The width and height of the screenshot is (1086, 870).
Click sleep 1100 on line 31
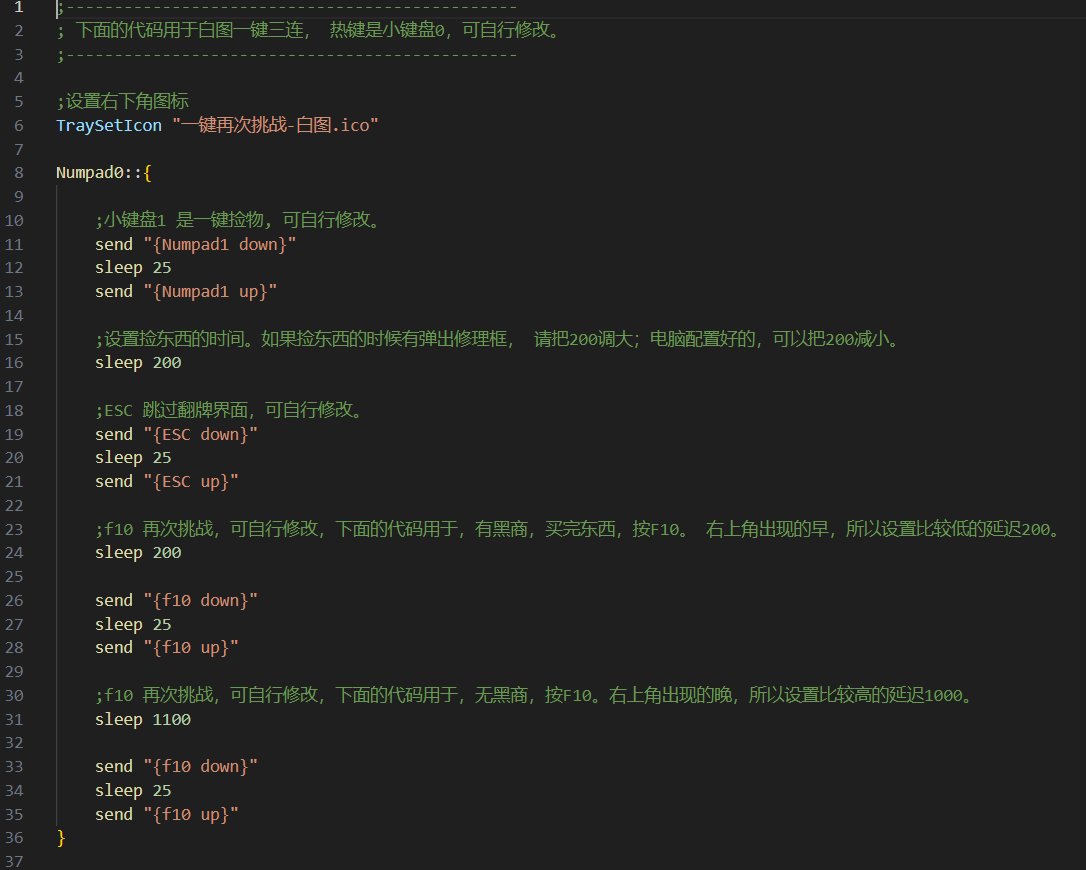(142, 719)
